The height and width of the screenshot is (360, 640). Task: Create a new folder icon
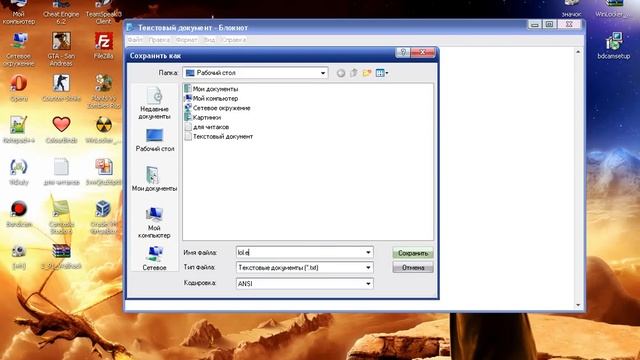(367, 73)
